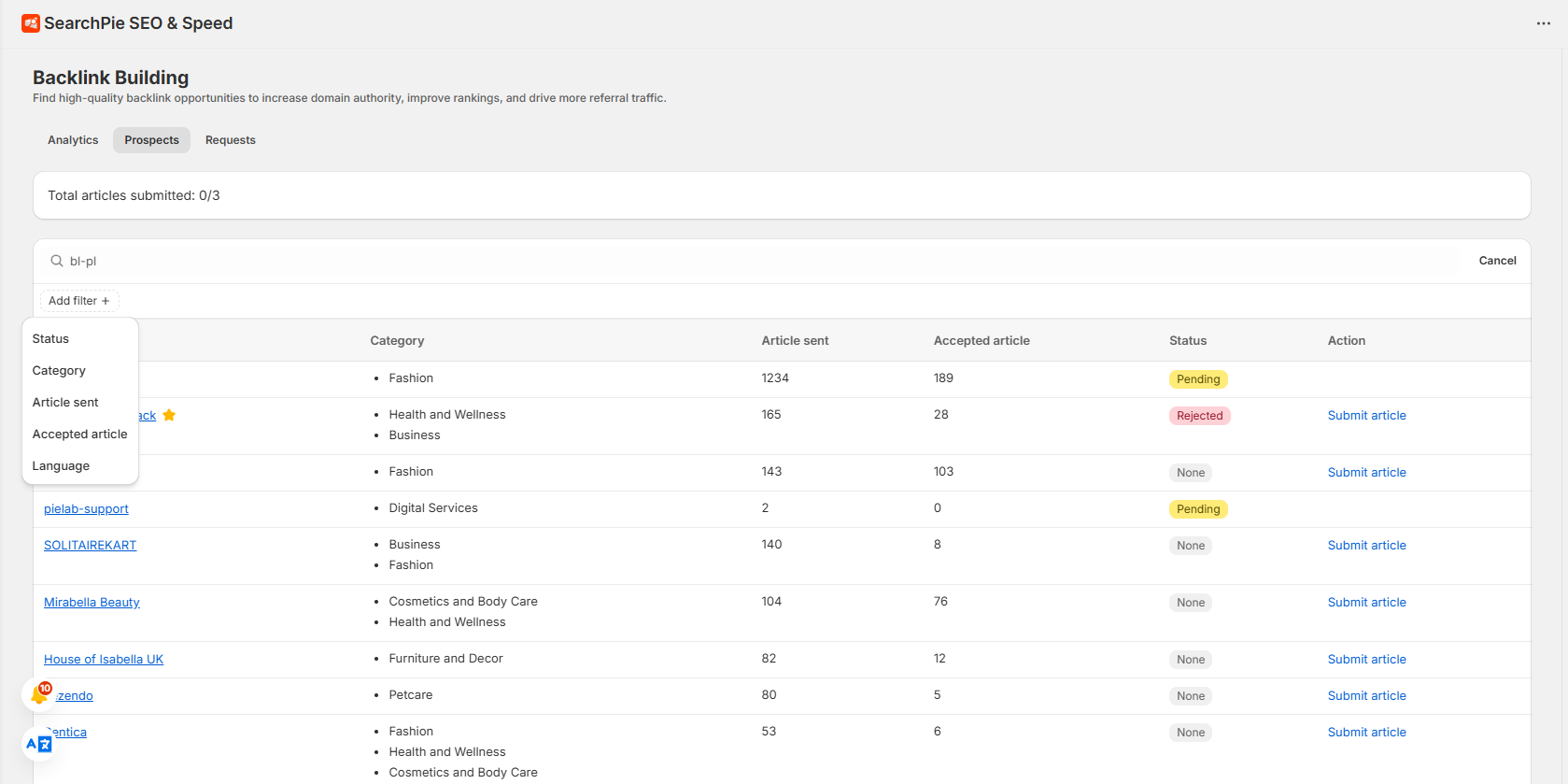Click the Backlink Building heading
The width and height of the screenshot is (1568, 784).
(x=110, y=78)
